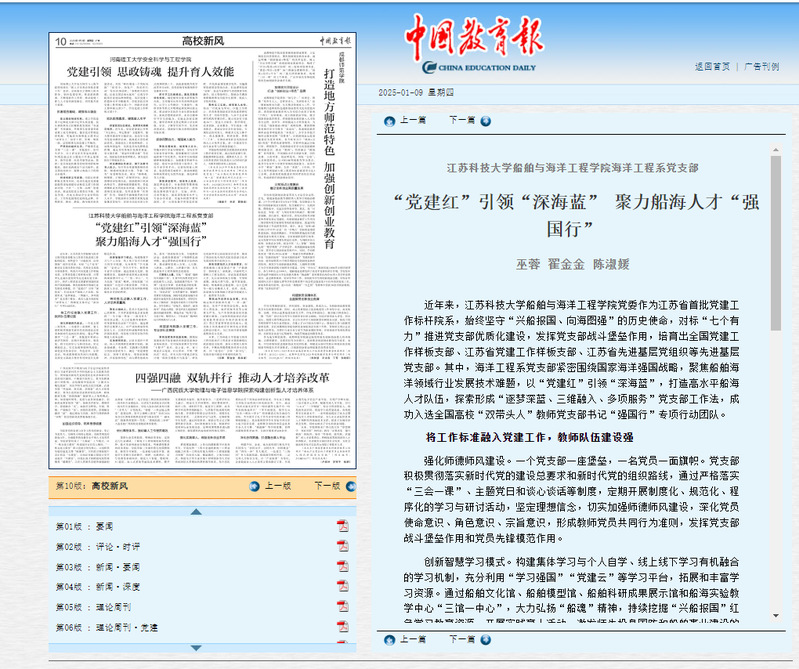Screen dimensions: 799x669
Task: Click previous article (上一篇) arrow icon
Action: [x=387, y=120]
